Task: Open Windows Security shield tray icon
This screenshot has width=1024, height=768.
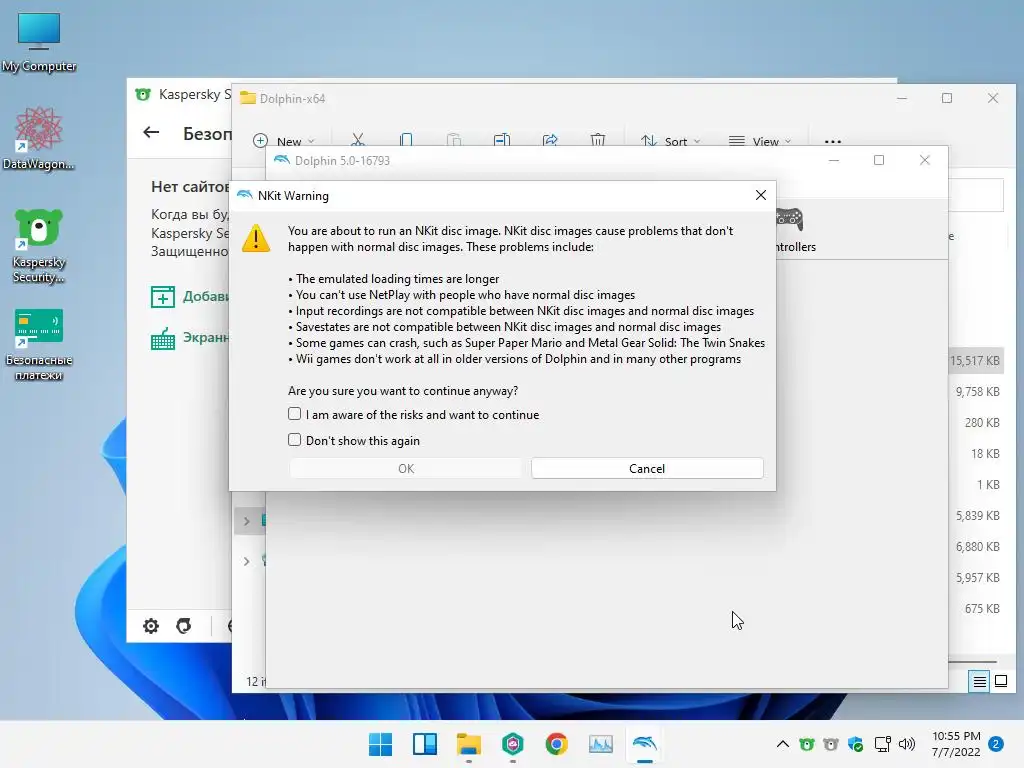Action: [856, 744]
